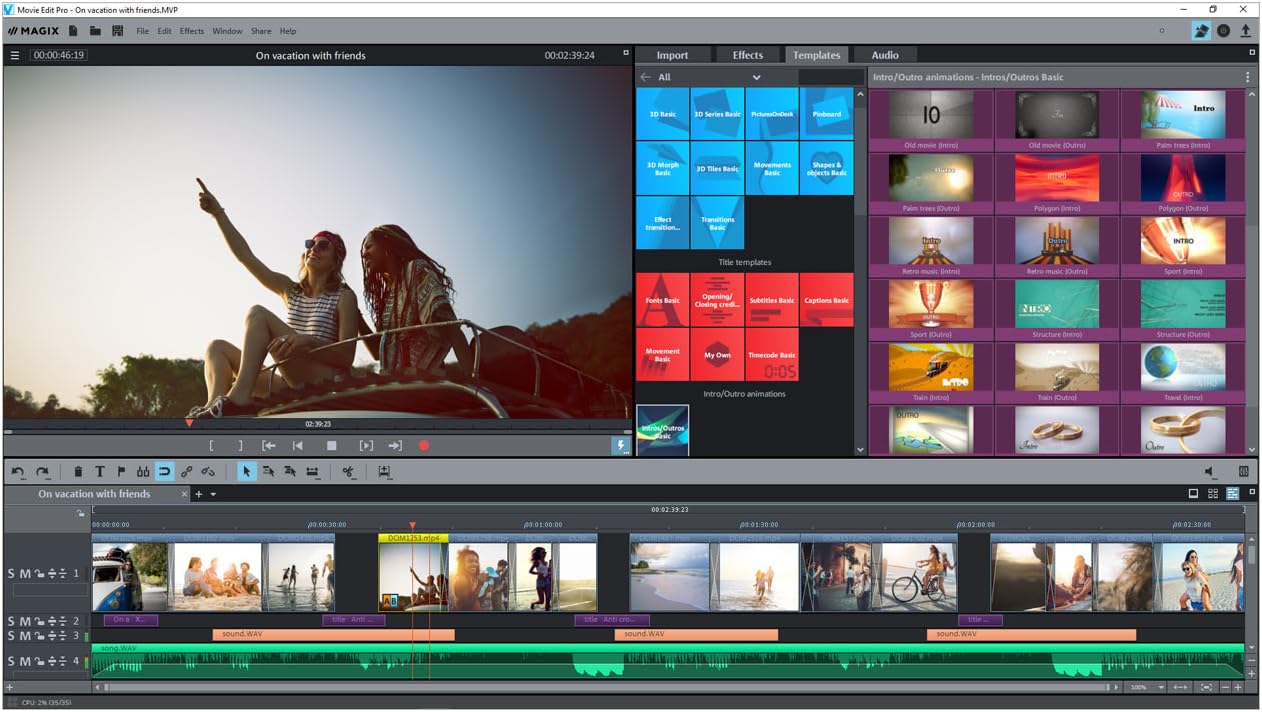Click the timeline horizontal scrollbar
This screenshot has height=712, width=1262.
600,688
